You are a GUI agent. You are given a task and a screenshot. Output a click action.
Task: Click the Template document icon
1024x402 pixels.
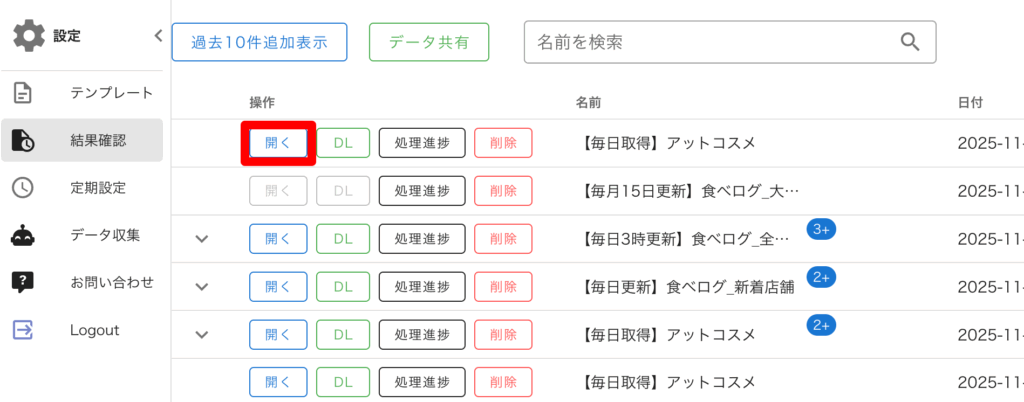point(22,93)
